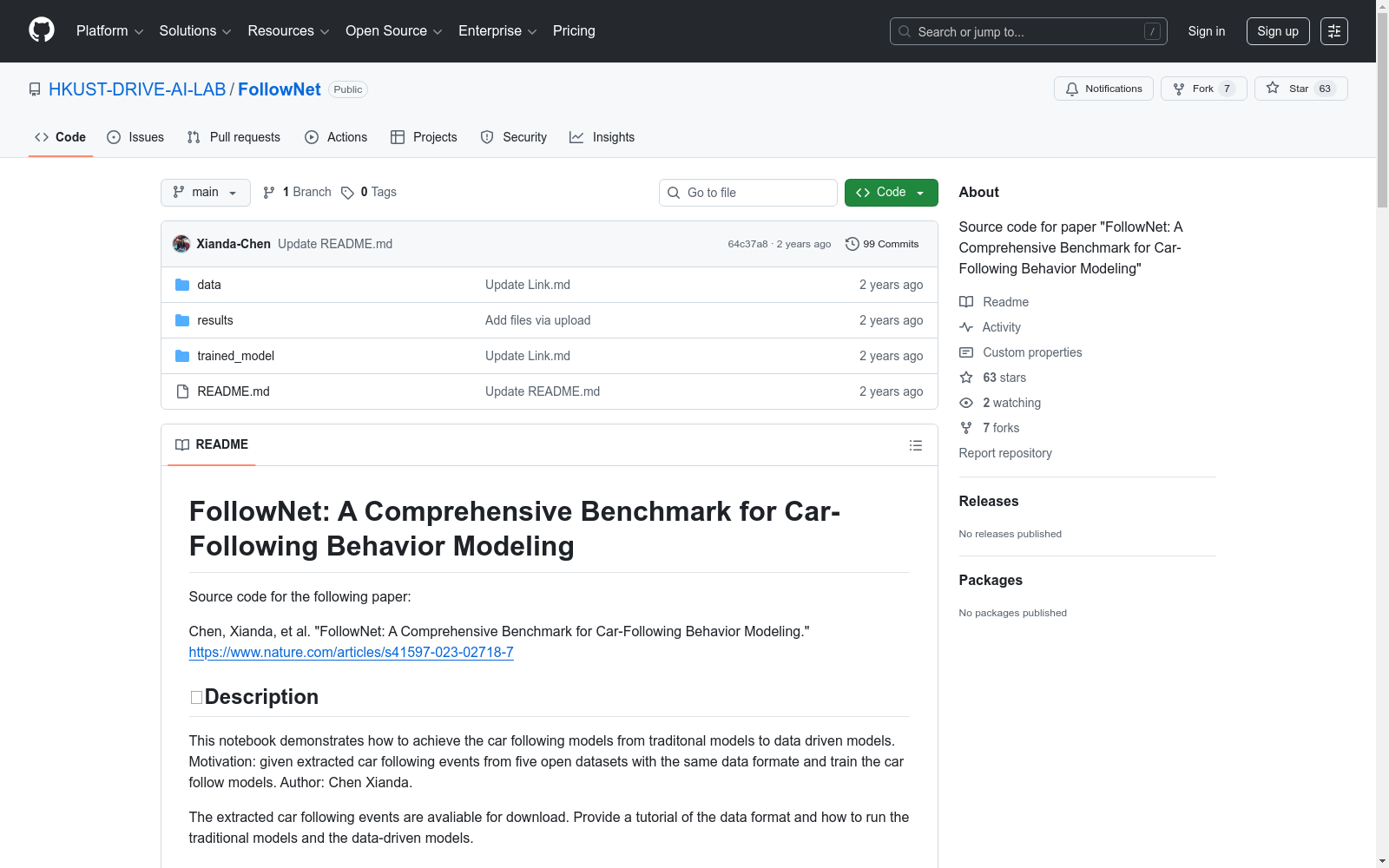Click the search magnifier icon in header
The image size is (1389, 868).
pyautogui.click(x=905, y=31)
